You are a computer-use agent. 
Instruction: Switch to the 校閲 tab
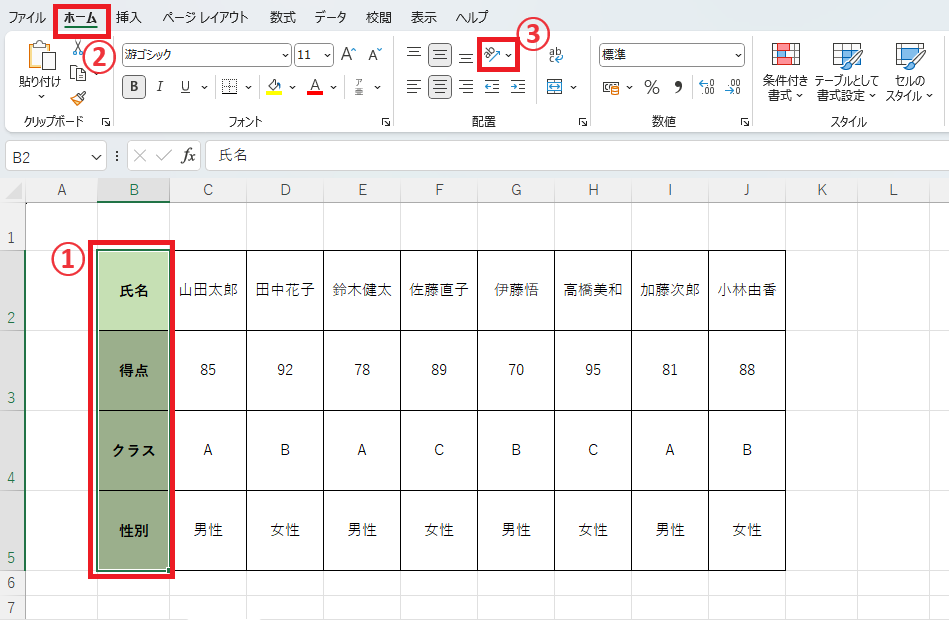pyautogui.click(x=378, y=18)
